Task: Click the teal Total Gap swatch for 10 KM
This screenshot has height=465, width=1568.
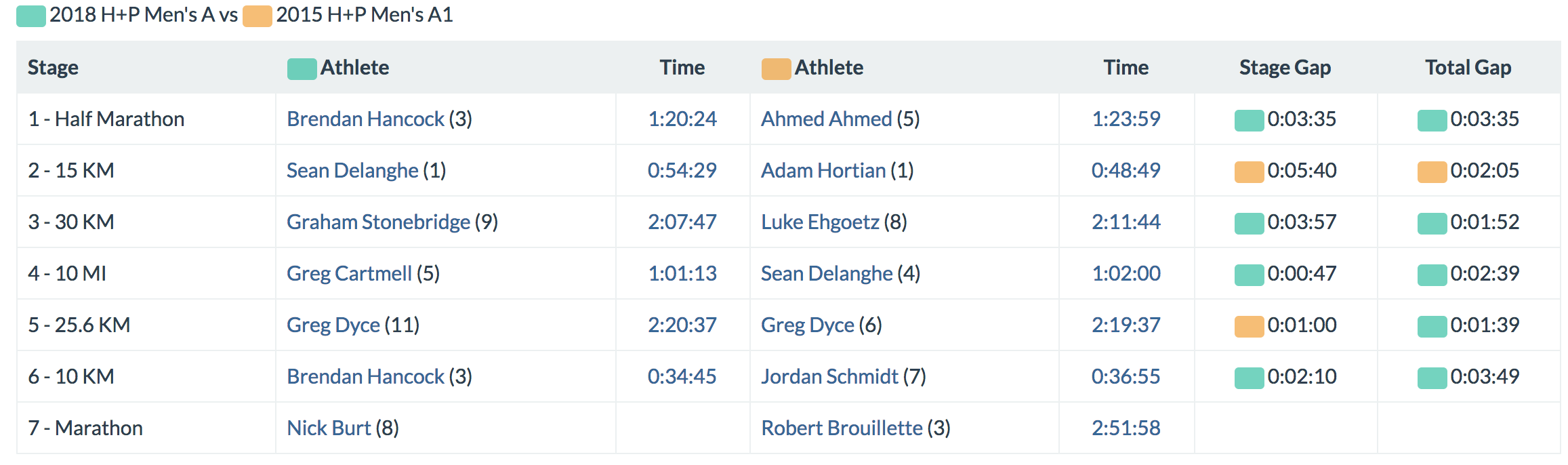Action: [x=1432, y=378]
